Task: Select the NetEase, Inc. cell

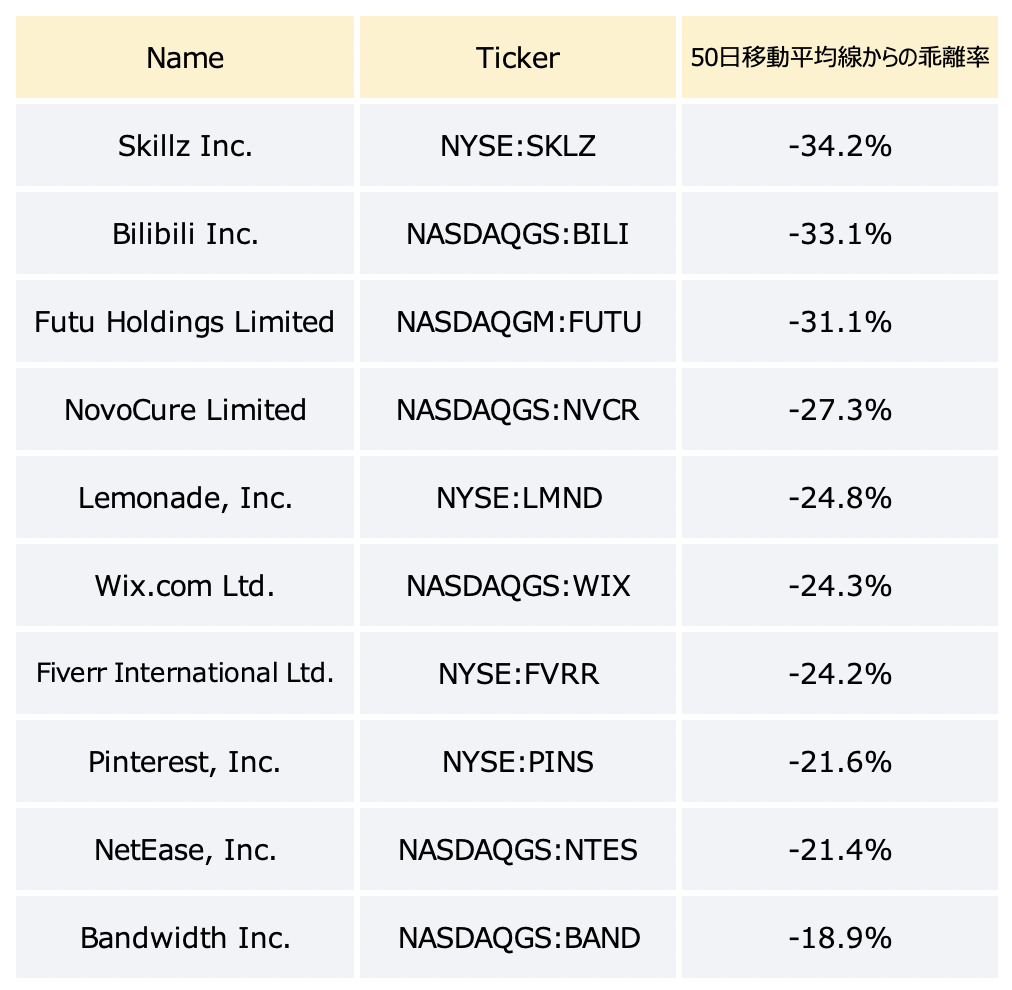Action: point(185,849)
